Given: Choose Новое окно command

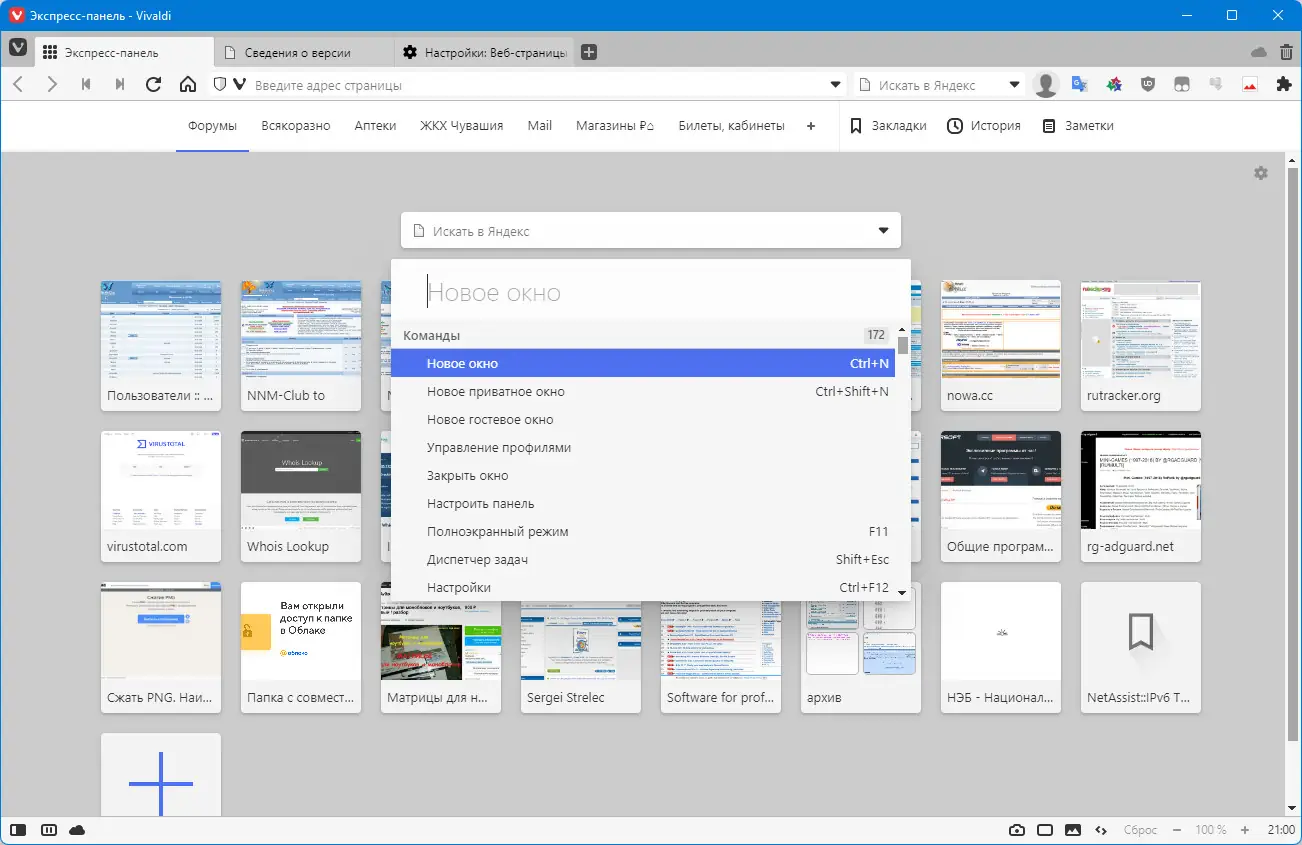Looking at the screenshot, I should click(x=644, y=363).
